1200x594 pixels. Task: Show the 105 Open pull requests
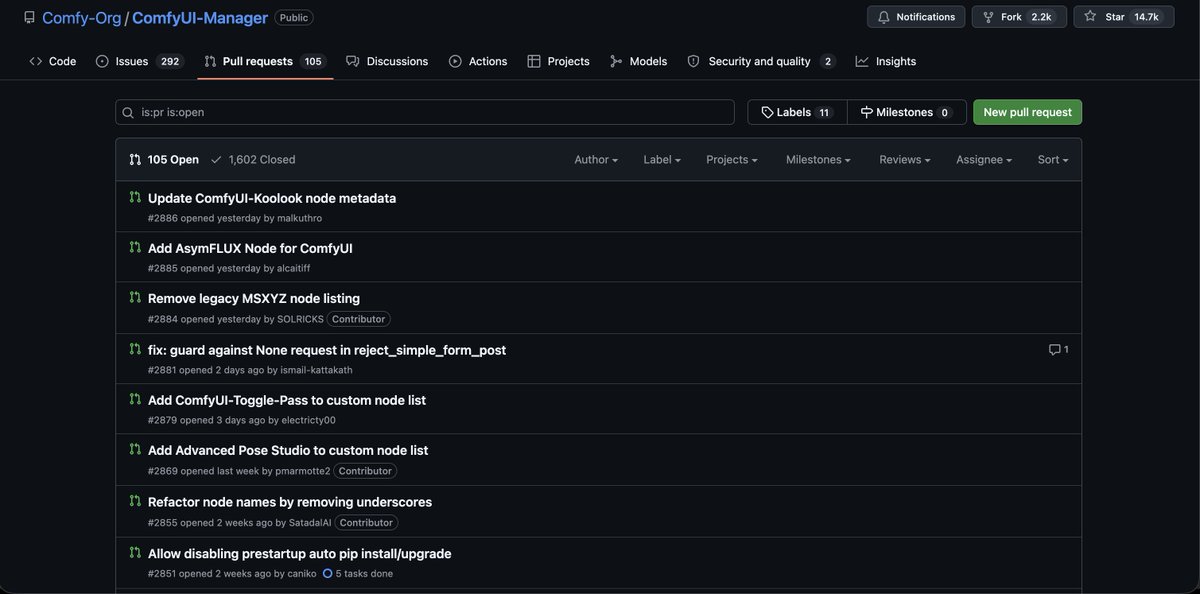coord(164,159)
